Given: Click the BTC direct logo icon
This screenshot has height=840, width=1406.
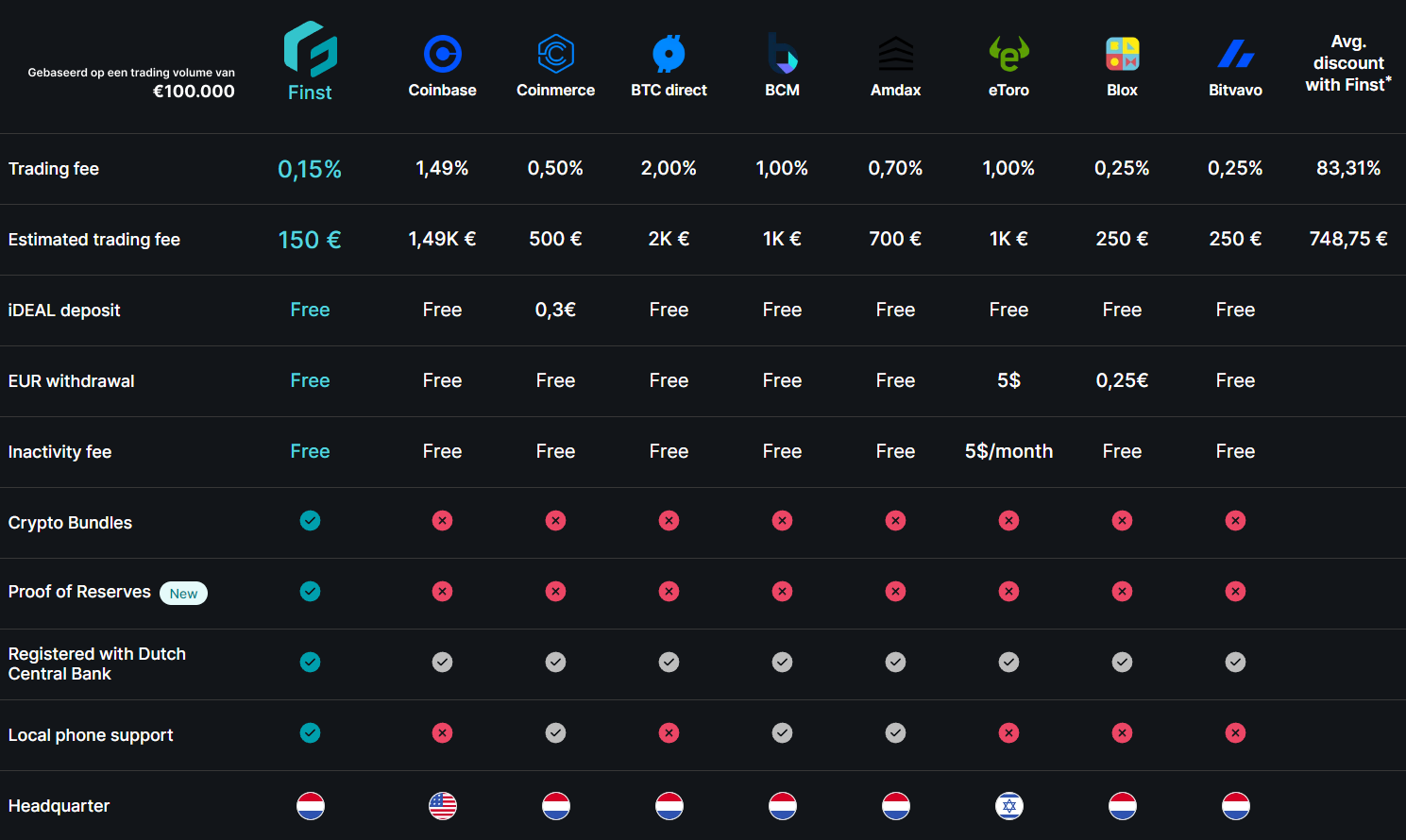Looking at the screenshot, I should click(x=669, y=54).
